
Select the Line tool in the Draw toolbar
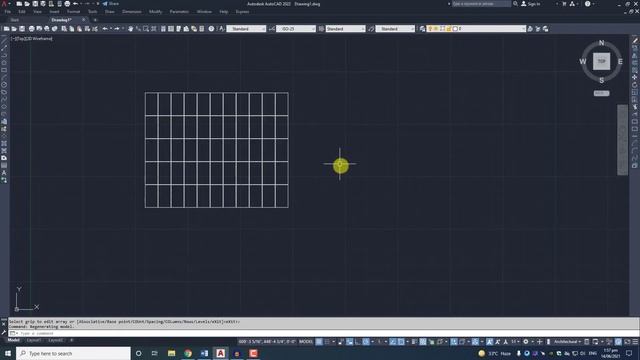click(x=4, y=40)
